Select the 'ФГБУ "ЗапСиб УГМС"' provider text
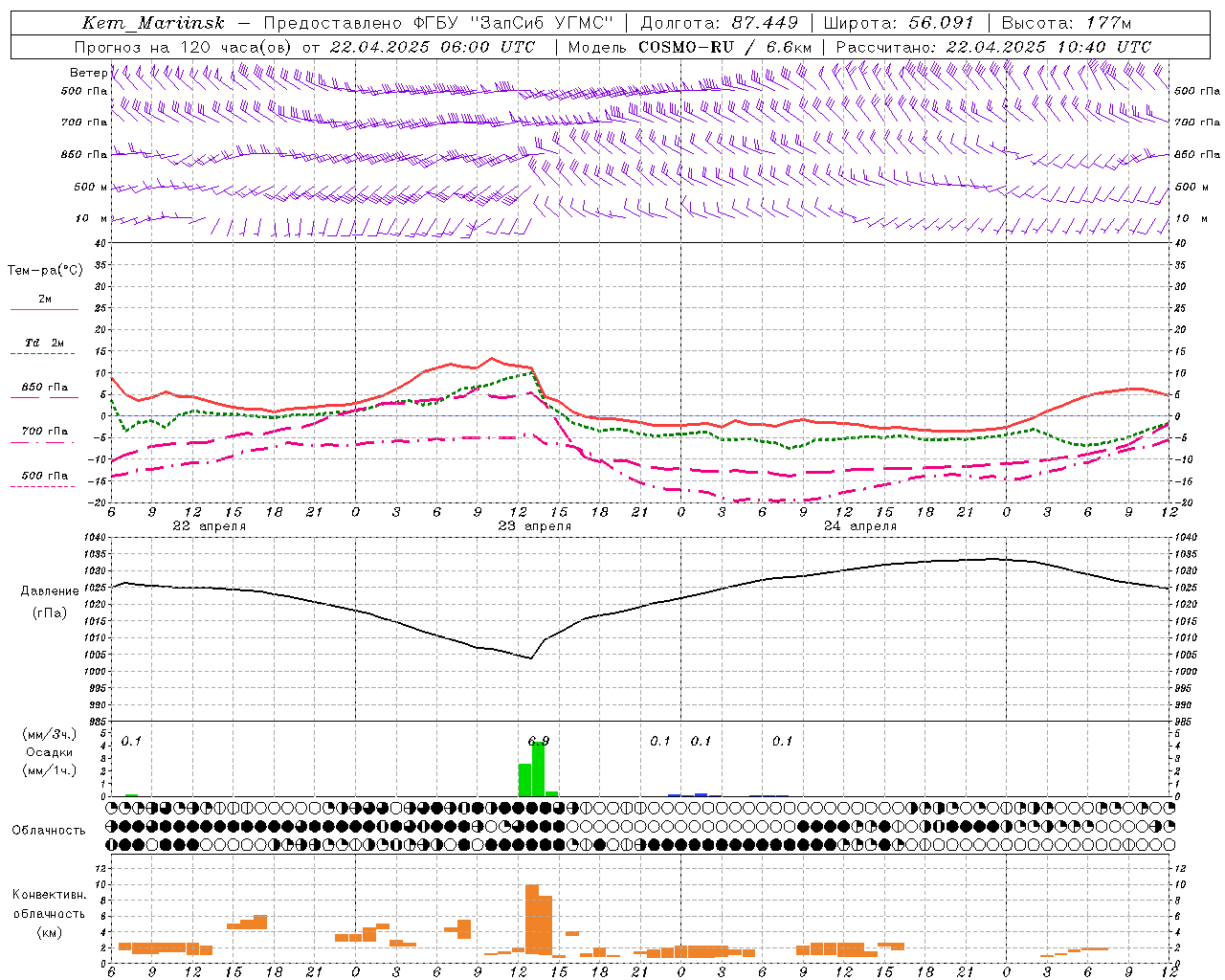Viewport: 1225px width, 980px height. [x=512, y=22]
